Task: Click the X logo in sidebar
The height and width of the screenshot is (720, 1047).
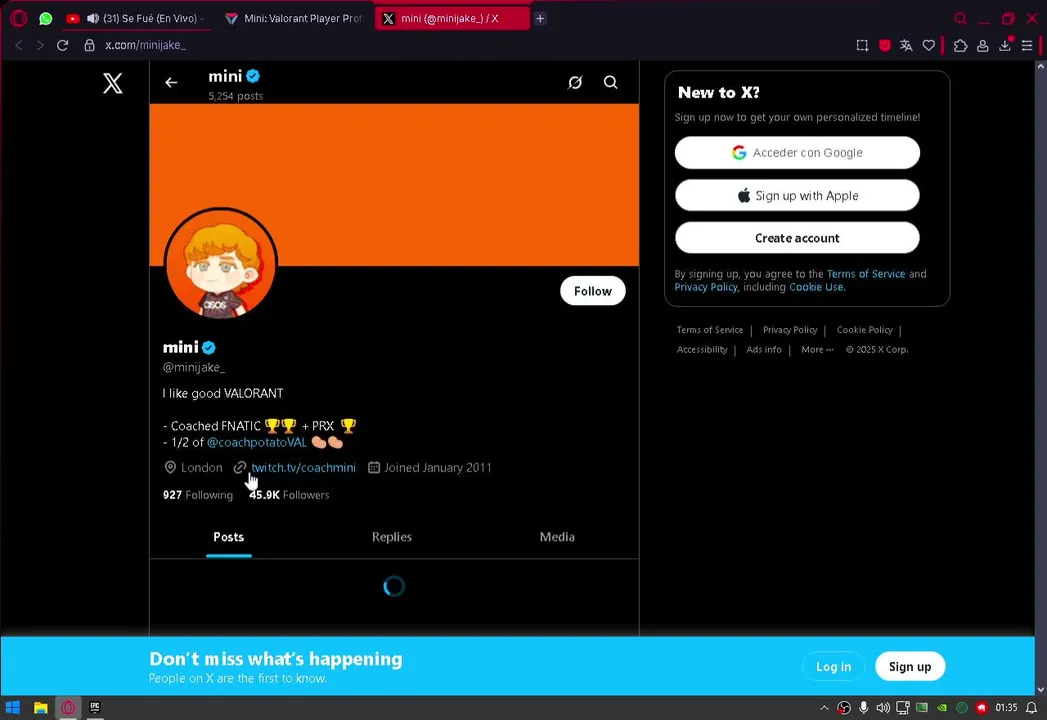Action: [113, 83]
